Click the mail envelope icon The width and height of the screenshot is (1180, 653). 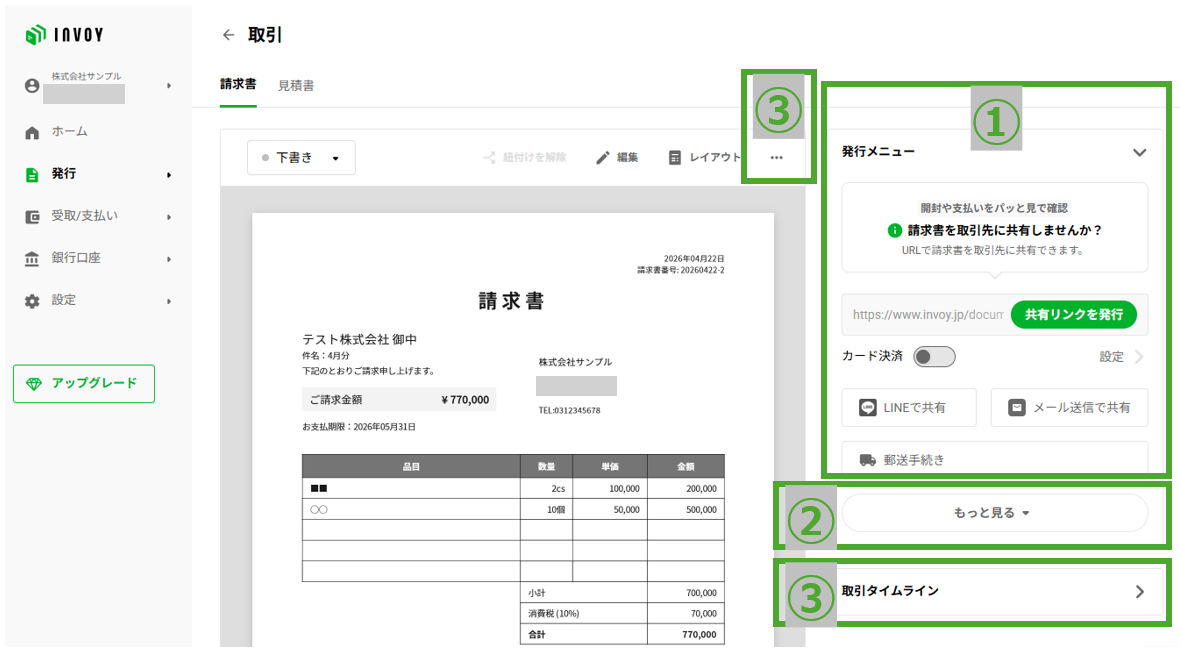pyautogui.click(x=1017, y=408)
